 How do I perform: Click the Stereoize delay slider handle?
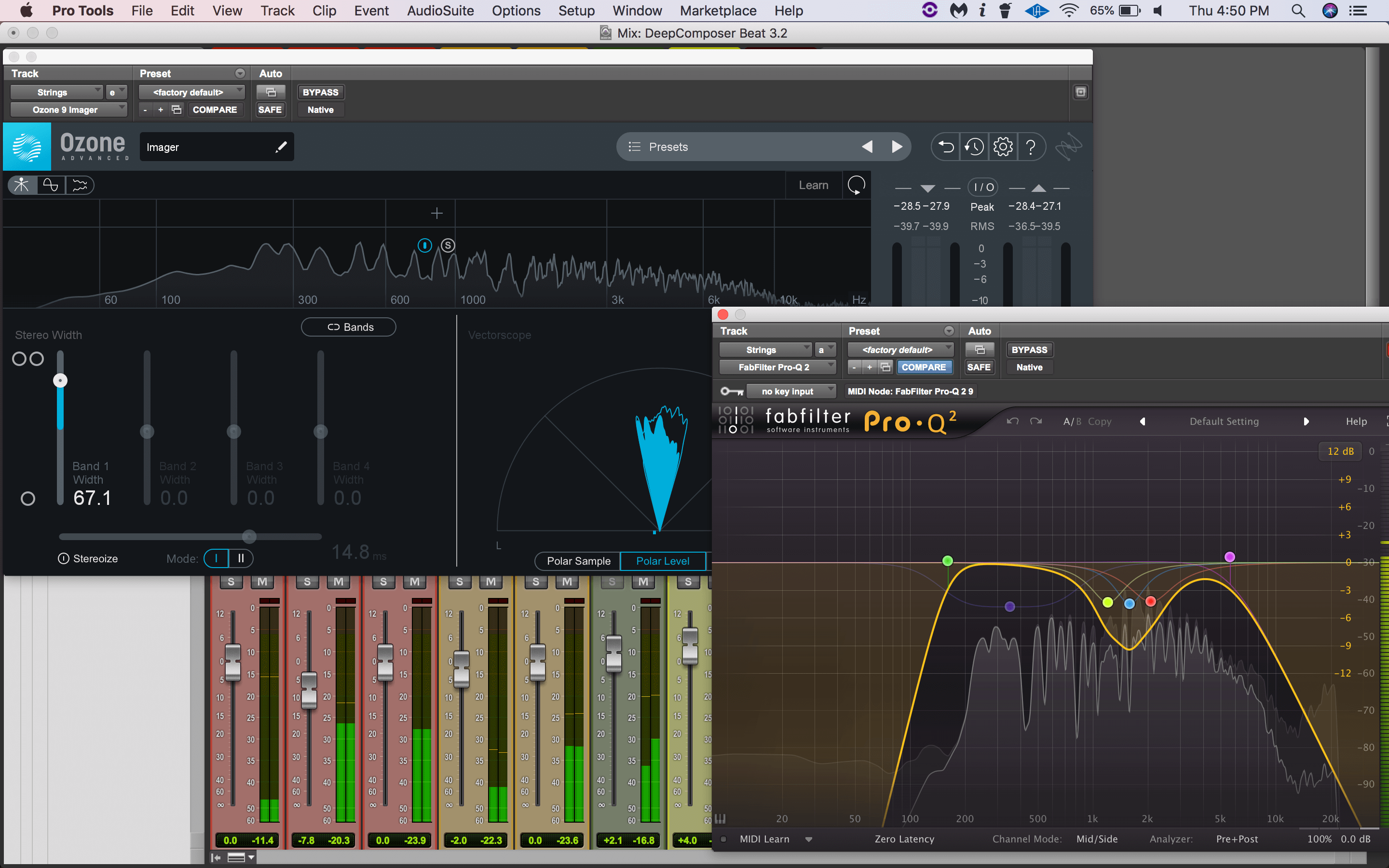pos(249,537)
